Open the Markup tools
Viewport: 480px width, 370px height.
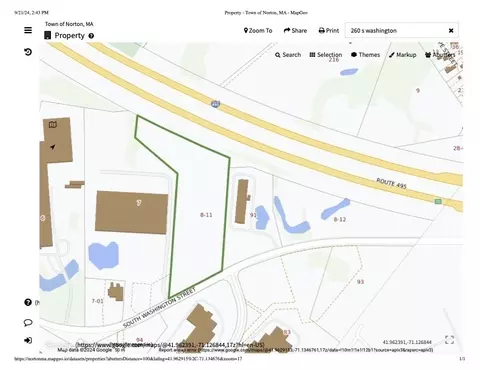402,55
